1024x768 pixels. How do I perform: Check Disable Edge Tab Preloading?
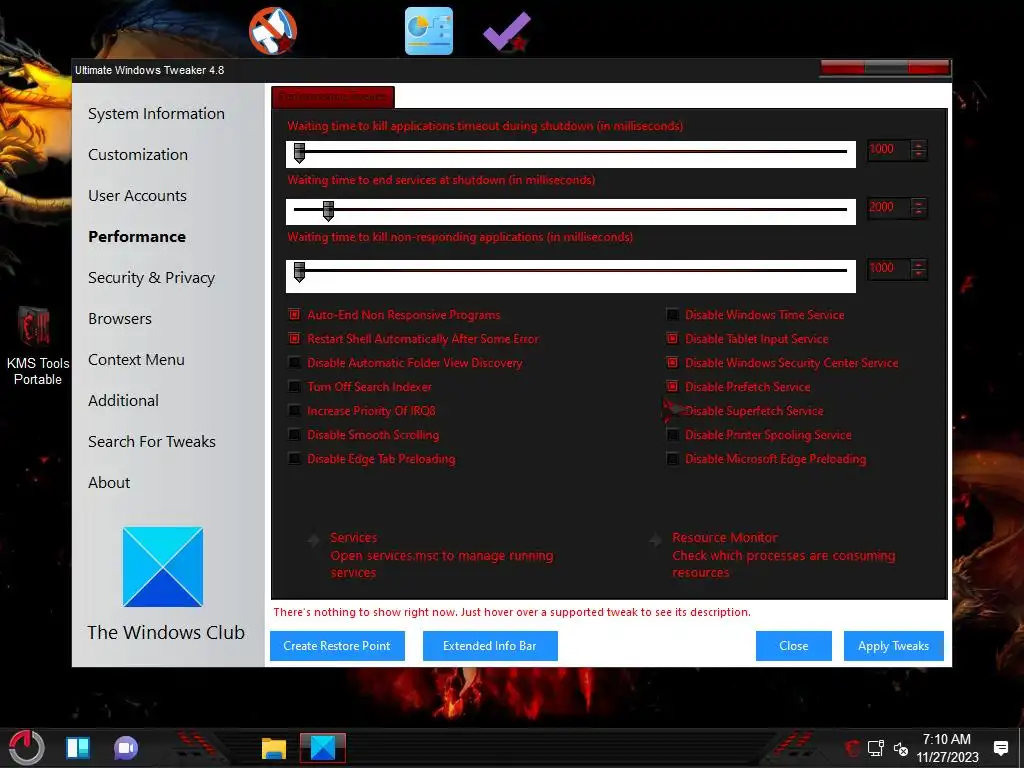295,458
